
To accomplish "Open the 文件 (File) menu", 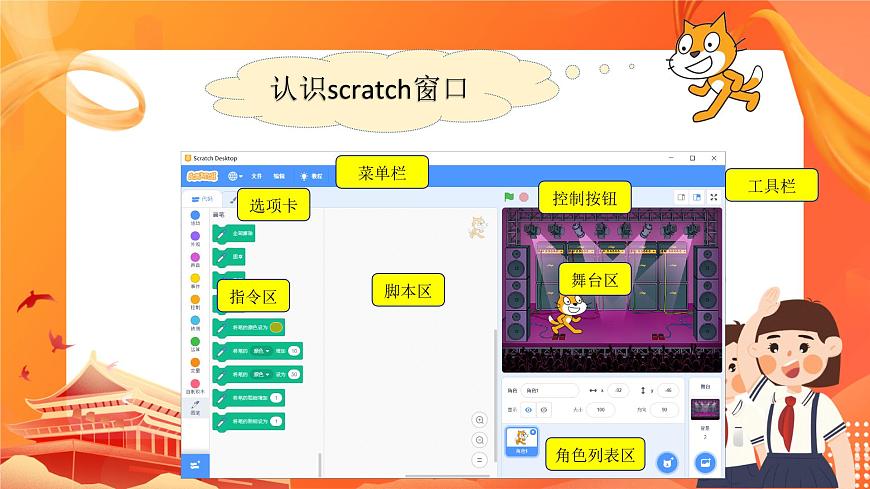I will 256,176.
